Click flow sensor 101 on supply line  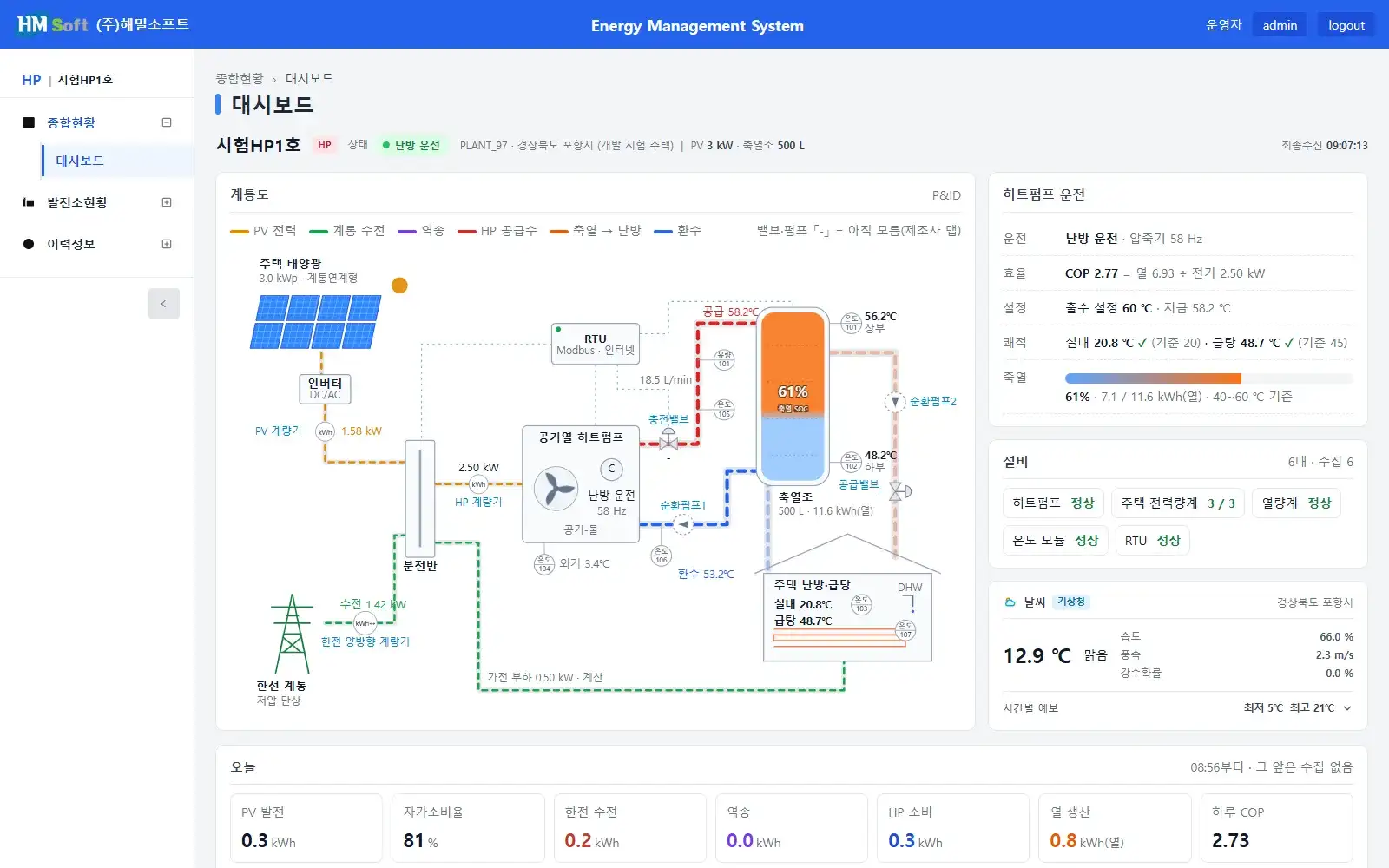pyautogui.click(x=724, y=359)
